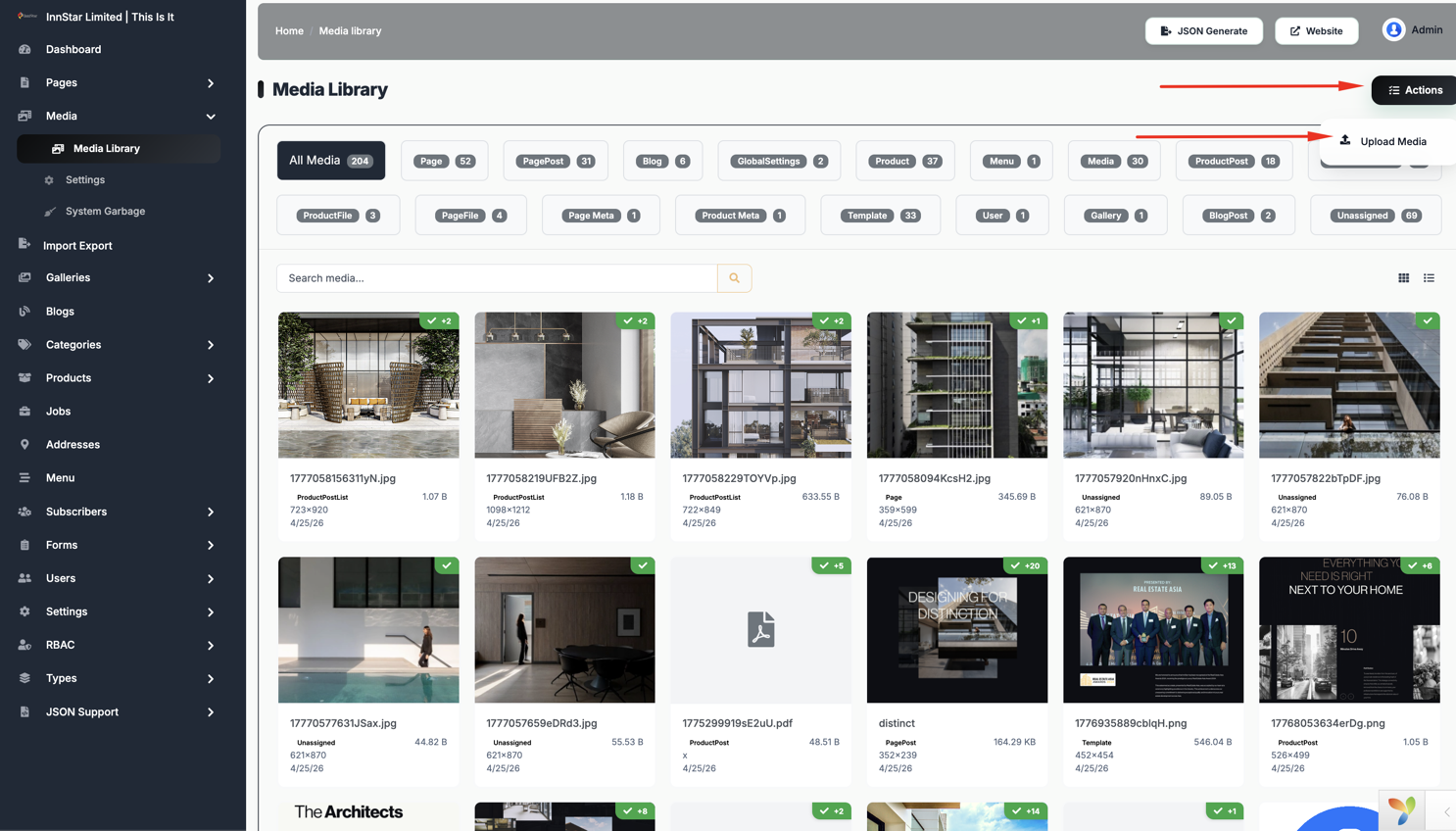
Task: Open the Website button link
Action: 1317,30
